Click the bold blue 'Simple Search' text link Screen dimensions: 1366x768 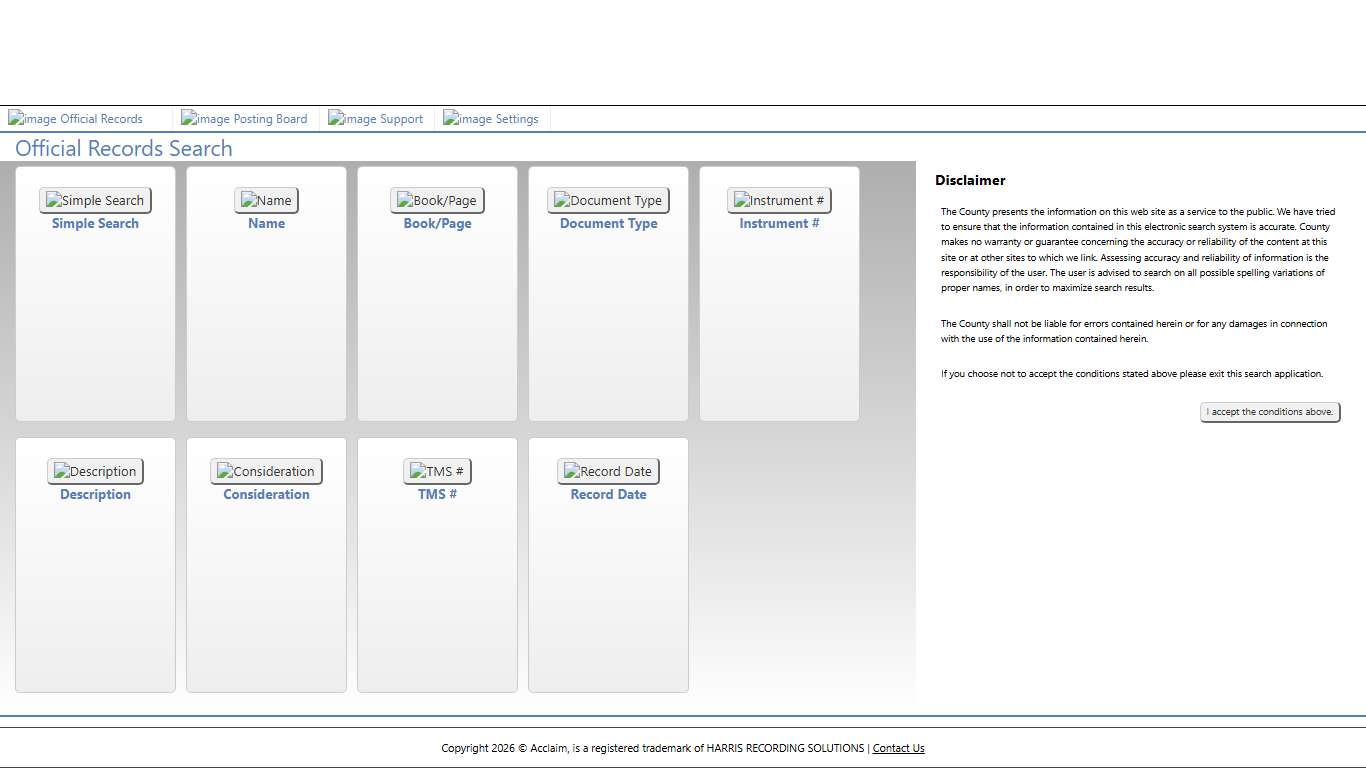pyautogui.click(x=95, y=224)
